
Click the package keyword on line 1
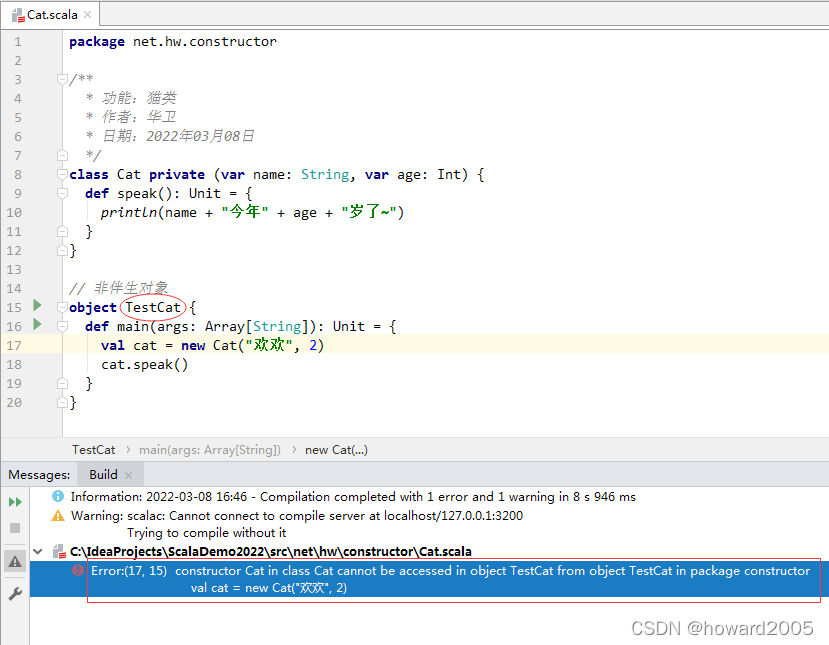(x=97, y=42)
